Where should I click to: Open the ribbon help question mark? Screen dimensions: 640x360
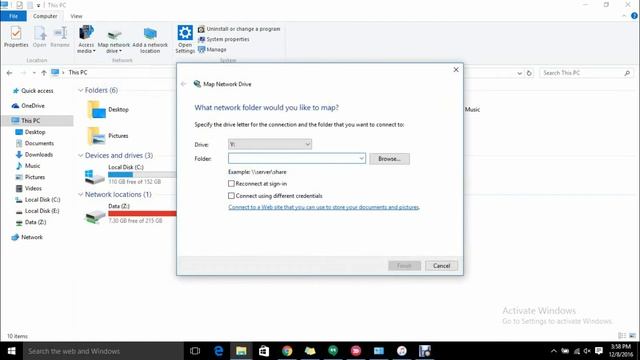coord(634,16)
